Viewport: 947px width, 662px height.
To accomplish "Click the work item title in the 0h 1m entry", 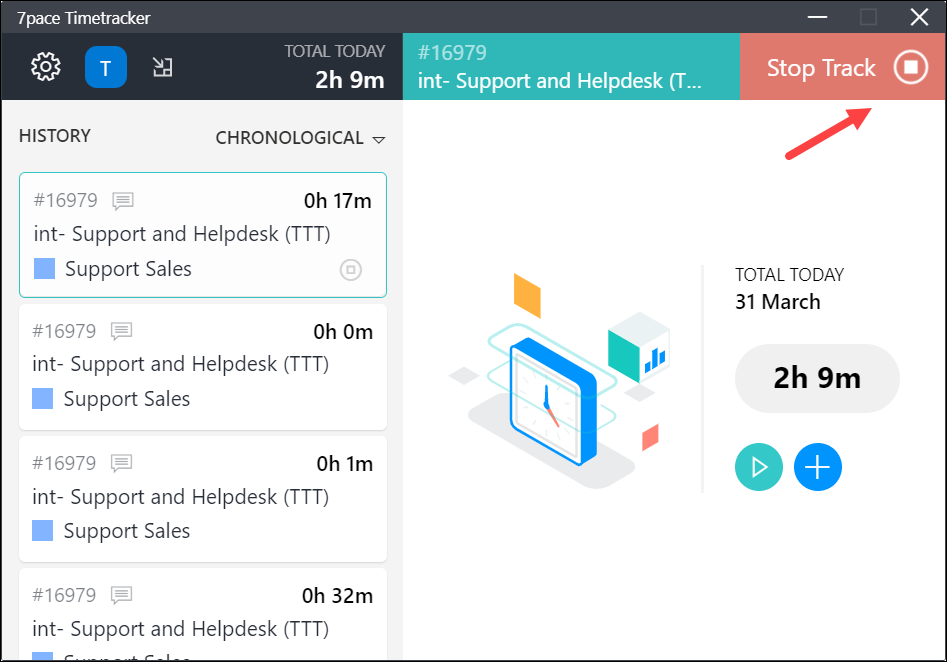I will point(181,497).
